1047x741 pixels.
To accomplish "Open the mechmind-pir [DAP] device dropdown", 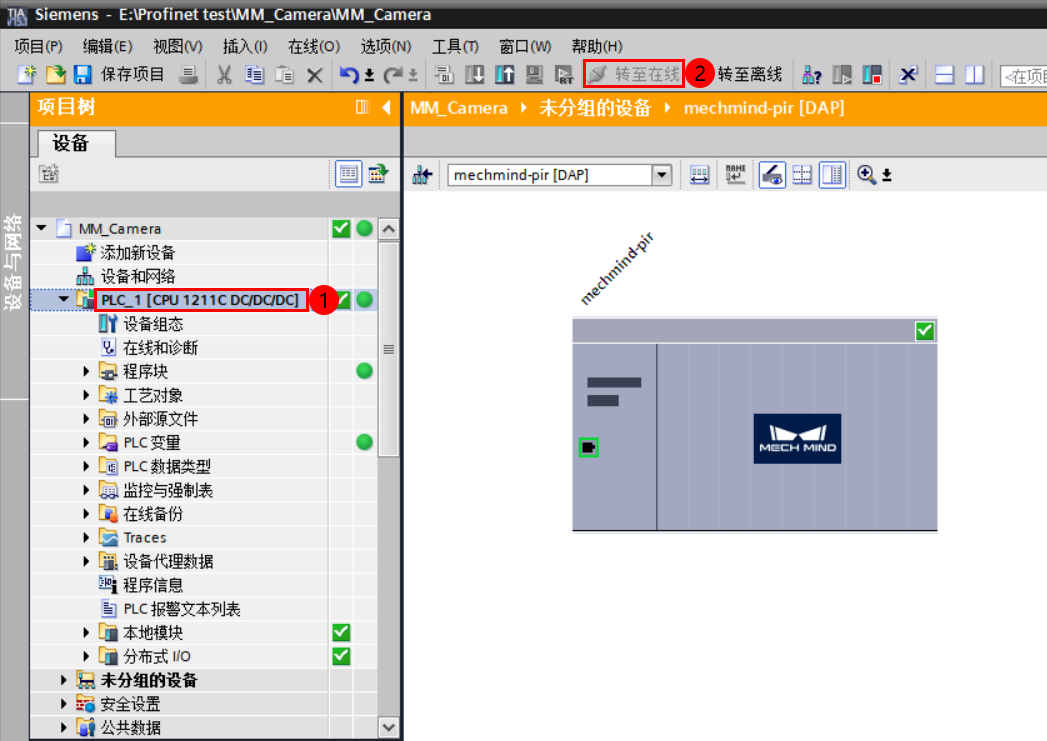I will tap(661, 174).
